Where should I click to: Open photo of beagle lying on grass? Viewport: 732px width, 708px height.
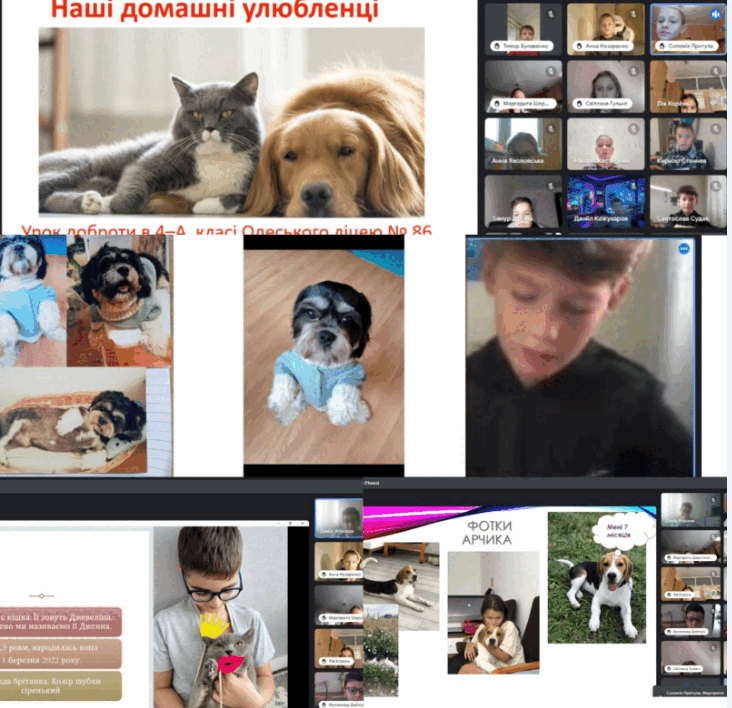click(x=597, y=578)
